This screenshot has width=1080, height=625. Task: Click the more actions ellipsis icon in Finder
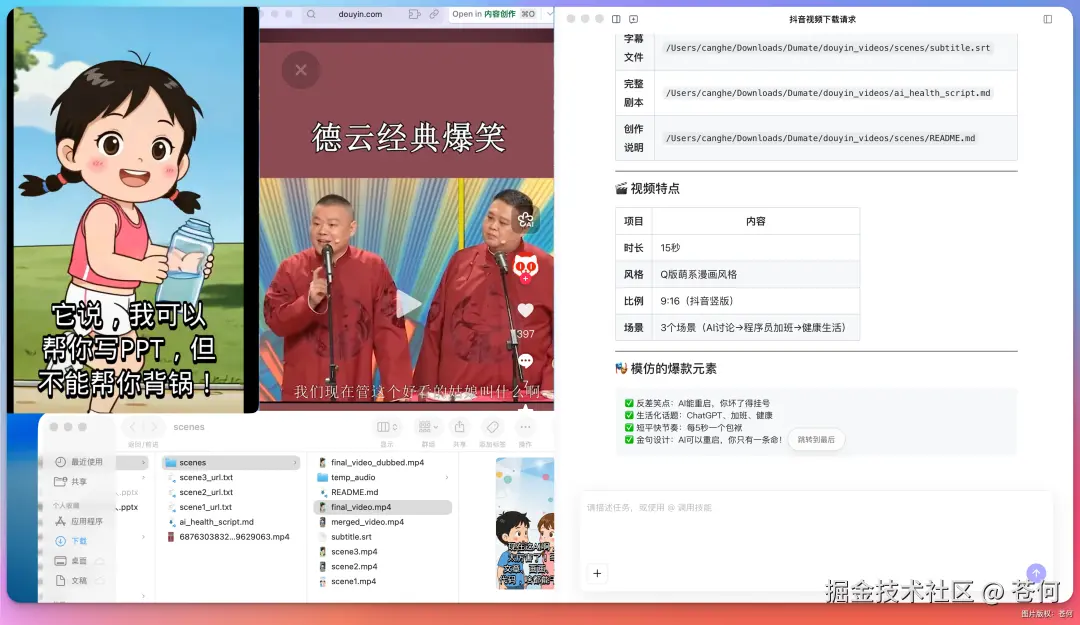pos(524,425)
